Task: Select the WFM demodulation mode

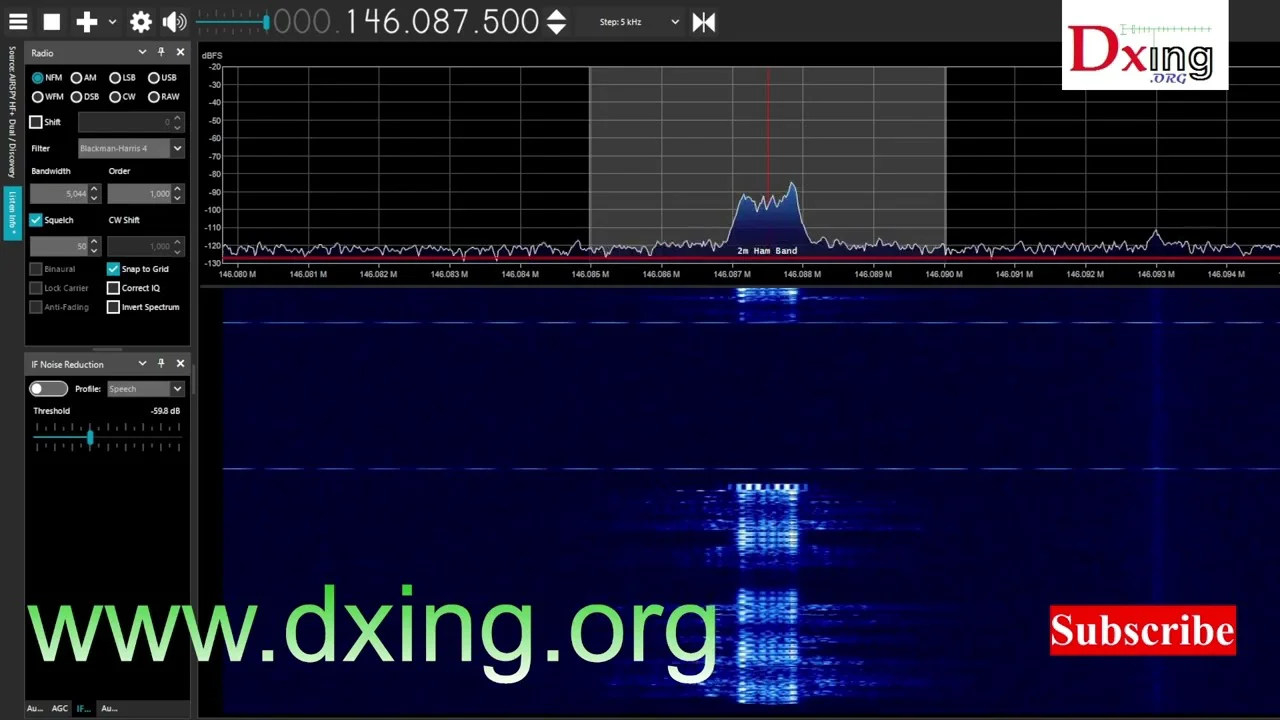Action: tap(38, 97)
